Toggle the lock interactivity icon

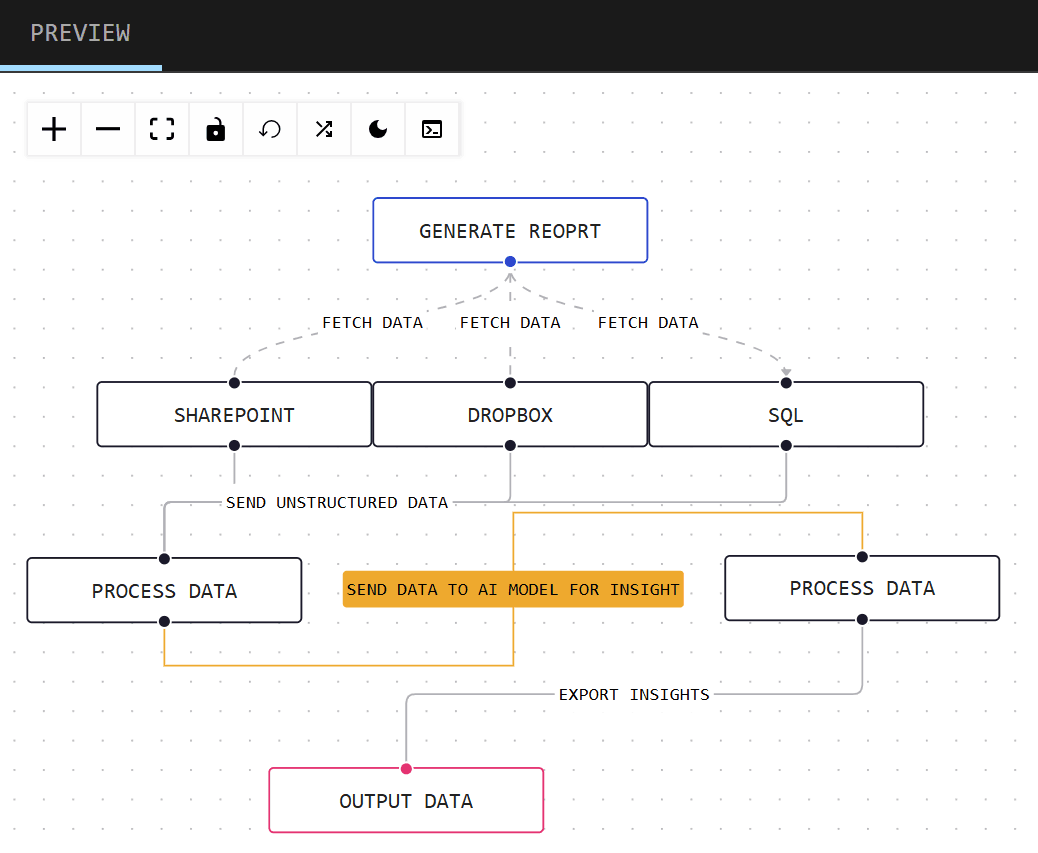pos(216,129)
